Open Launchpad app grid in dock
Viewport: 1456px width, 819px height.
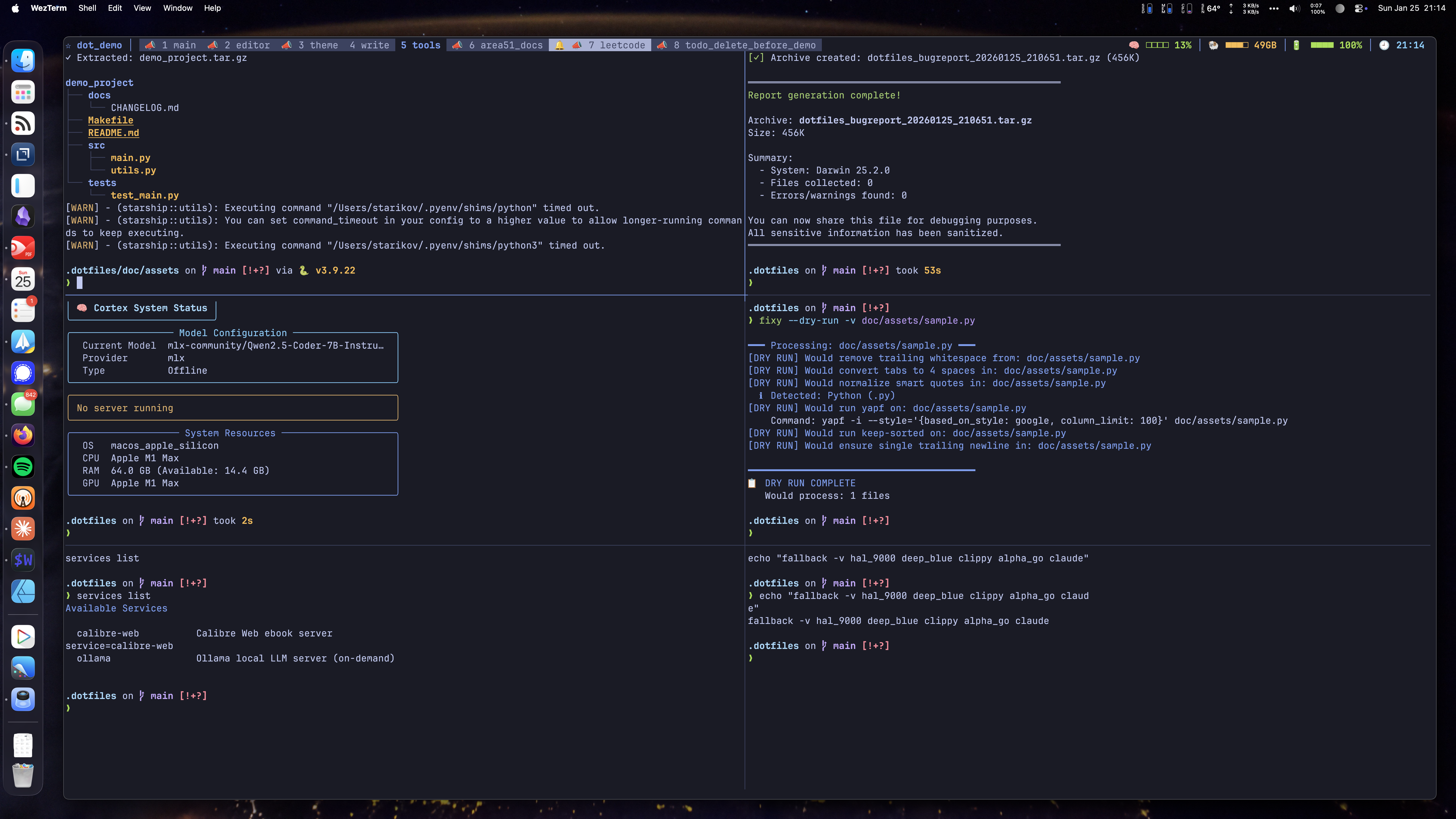[x=23, y=92]
